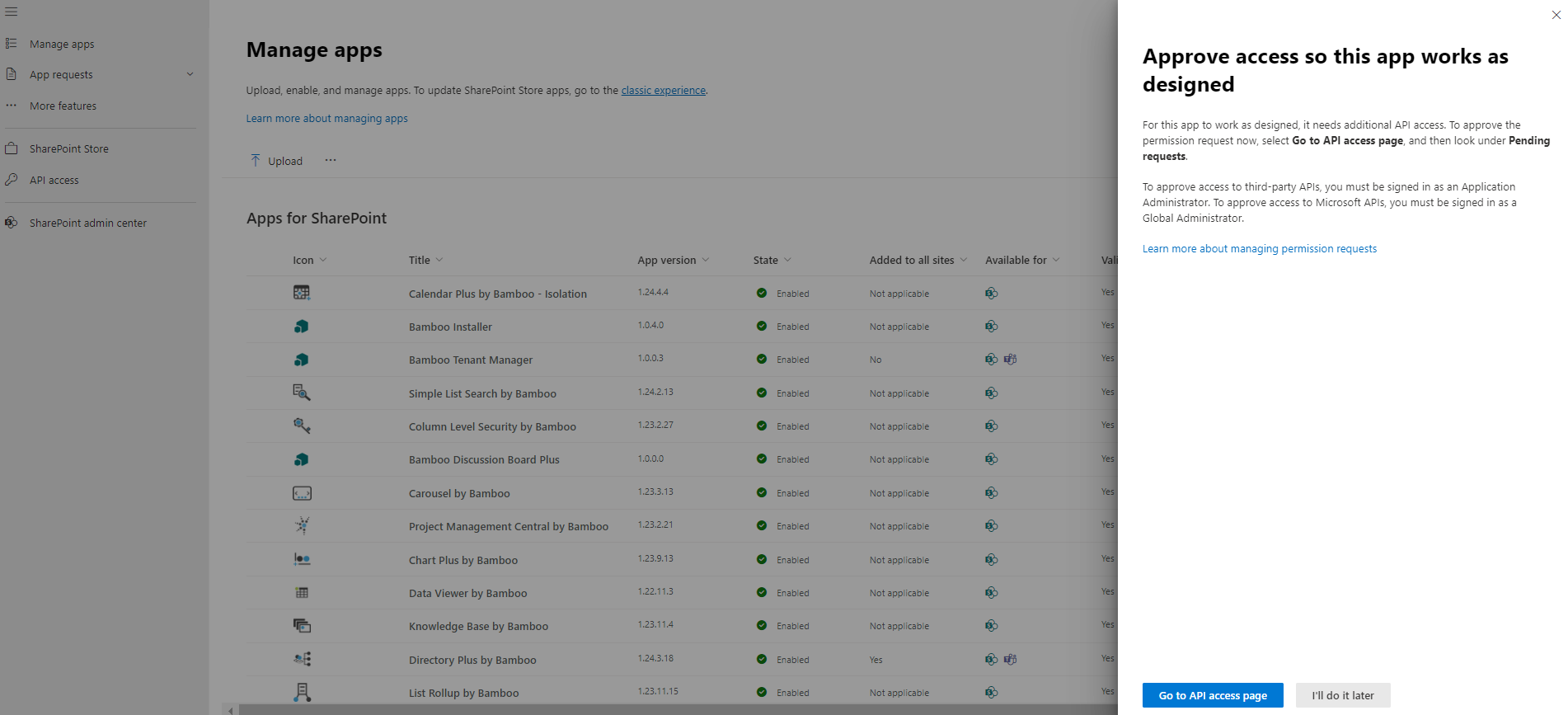Click the Carousel by Bamboo app icon
The height and width of the screenshot is (715, 1568).
tap(302, 493)
